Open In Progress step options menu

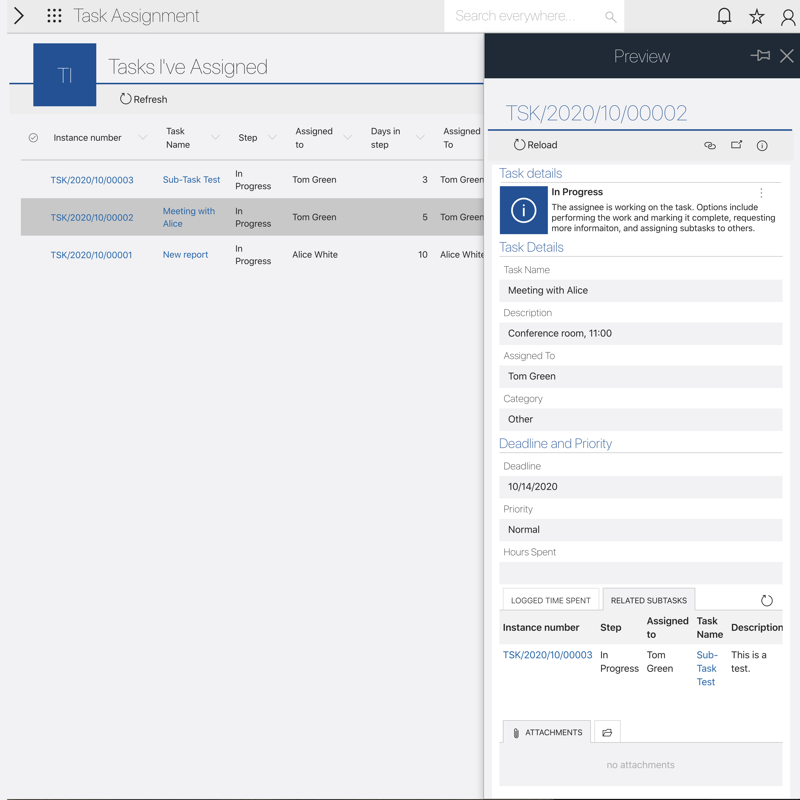[x=761, y=193]
